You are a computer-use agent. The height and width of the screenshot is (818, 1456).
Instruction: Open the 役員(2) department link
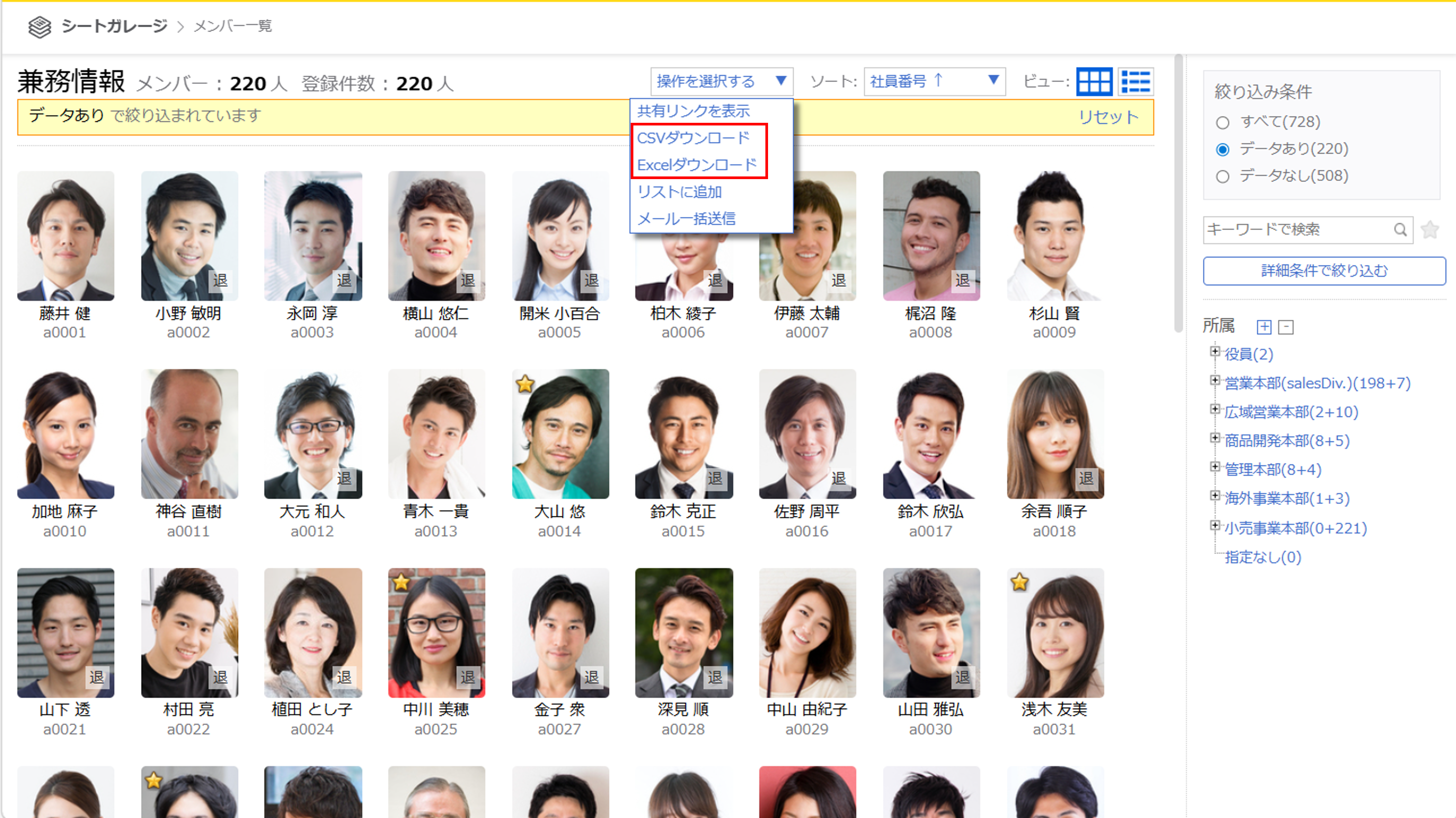pyautogui.click(x=1249, y=355)
